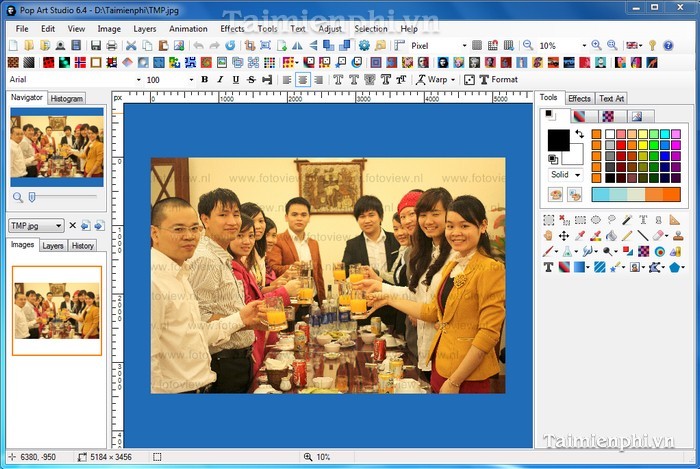Image resolution: width=700 pixels, height=469 pixels.
Task: Select the Eyedropper color picker tool
Action: [580, 236]
